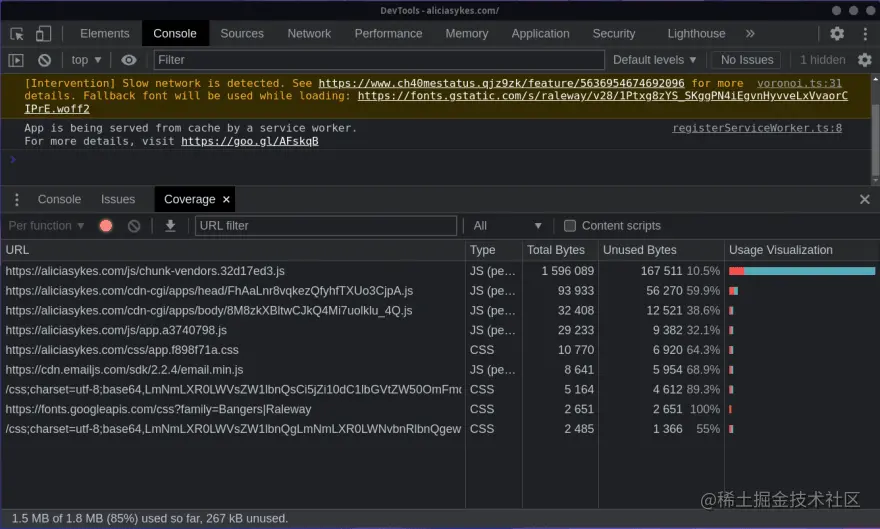Image resolution: width=880 pixels, height=529 pixels.
Task: Open the top JavaScript context dropdown
Action: click(86, 60)
